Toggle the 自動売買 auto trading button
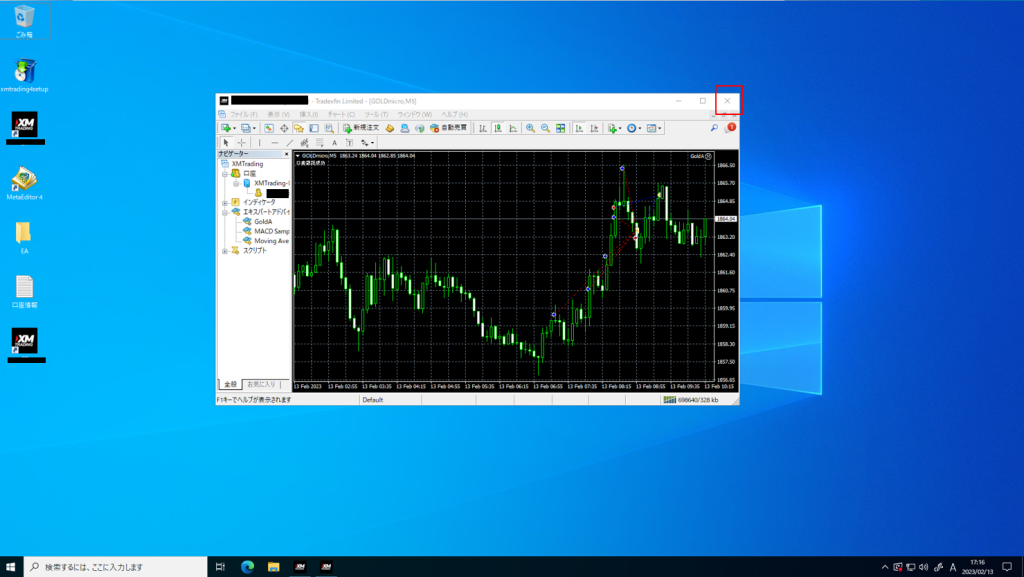 pos(449,129)
